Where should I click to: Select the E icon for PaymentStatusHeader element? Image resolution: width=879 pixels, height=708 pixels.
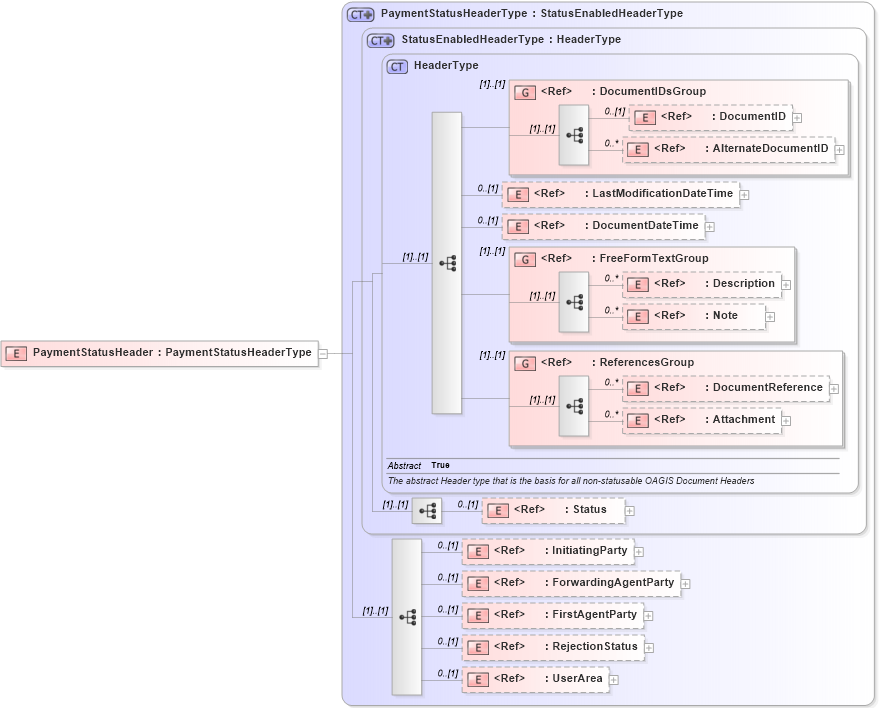coord(15,353)
